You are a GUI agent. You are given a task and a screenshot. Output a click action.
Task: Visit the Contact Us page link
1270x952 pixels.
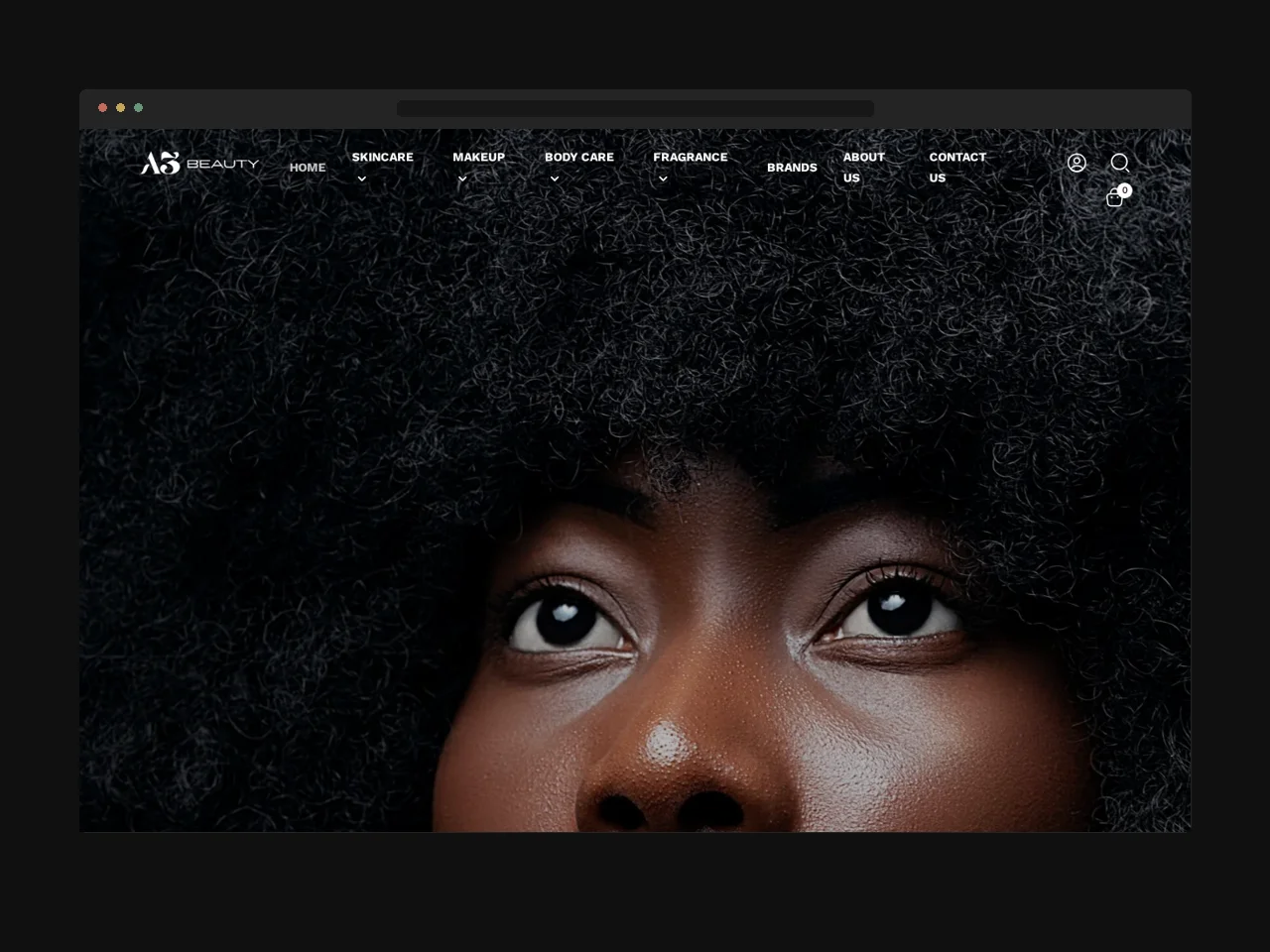957,168
